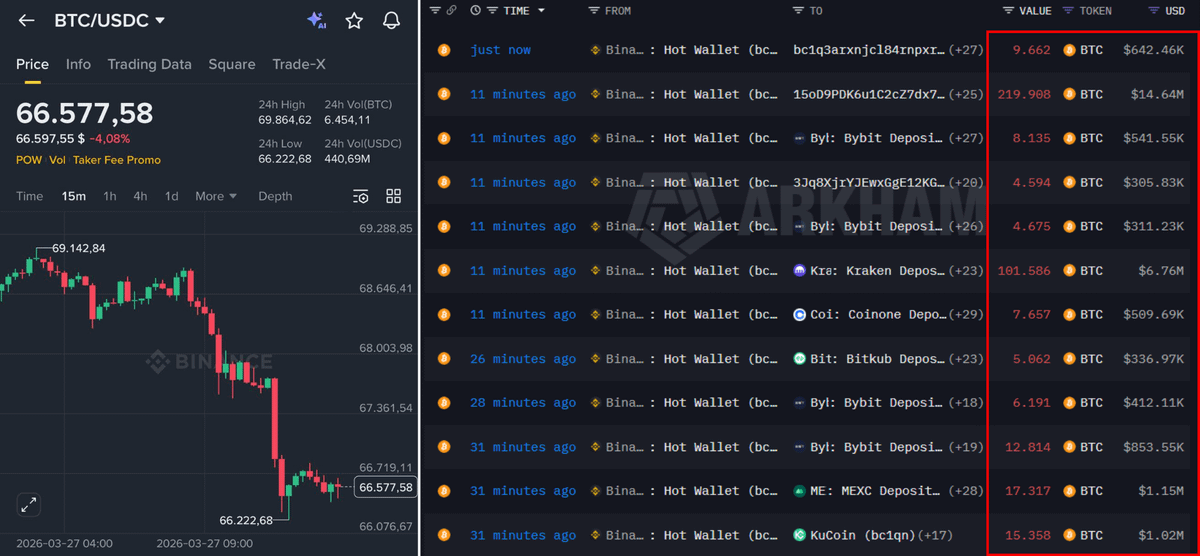Favorite the pair with the star icon
1200x556 pixels.
tap(354, 20)
